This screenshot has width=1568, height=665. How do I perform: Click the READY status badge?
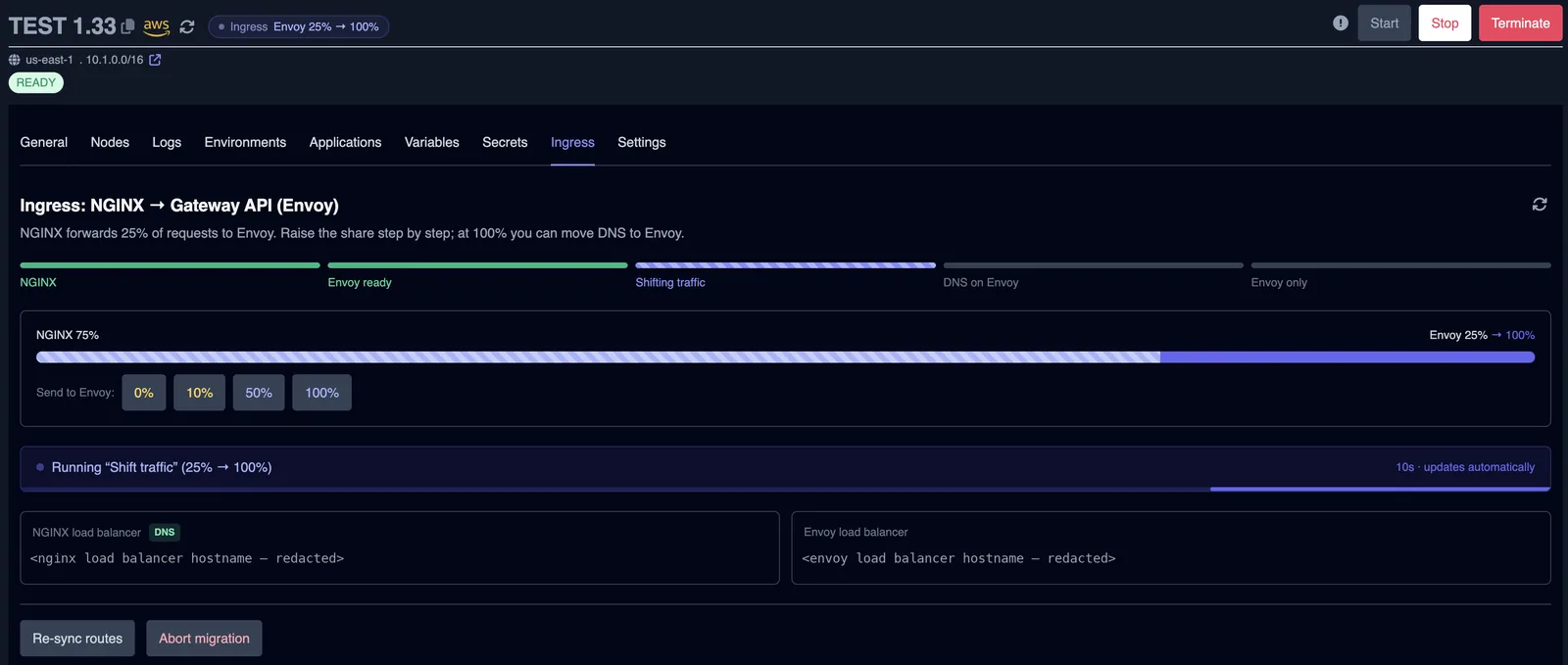tap(36, 82)
